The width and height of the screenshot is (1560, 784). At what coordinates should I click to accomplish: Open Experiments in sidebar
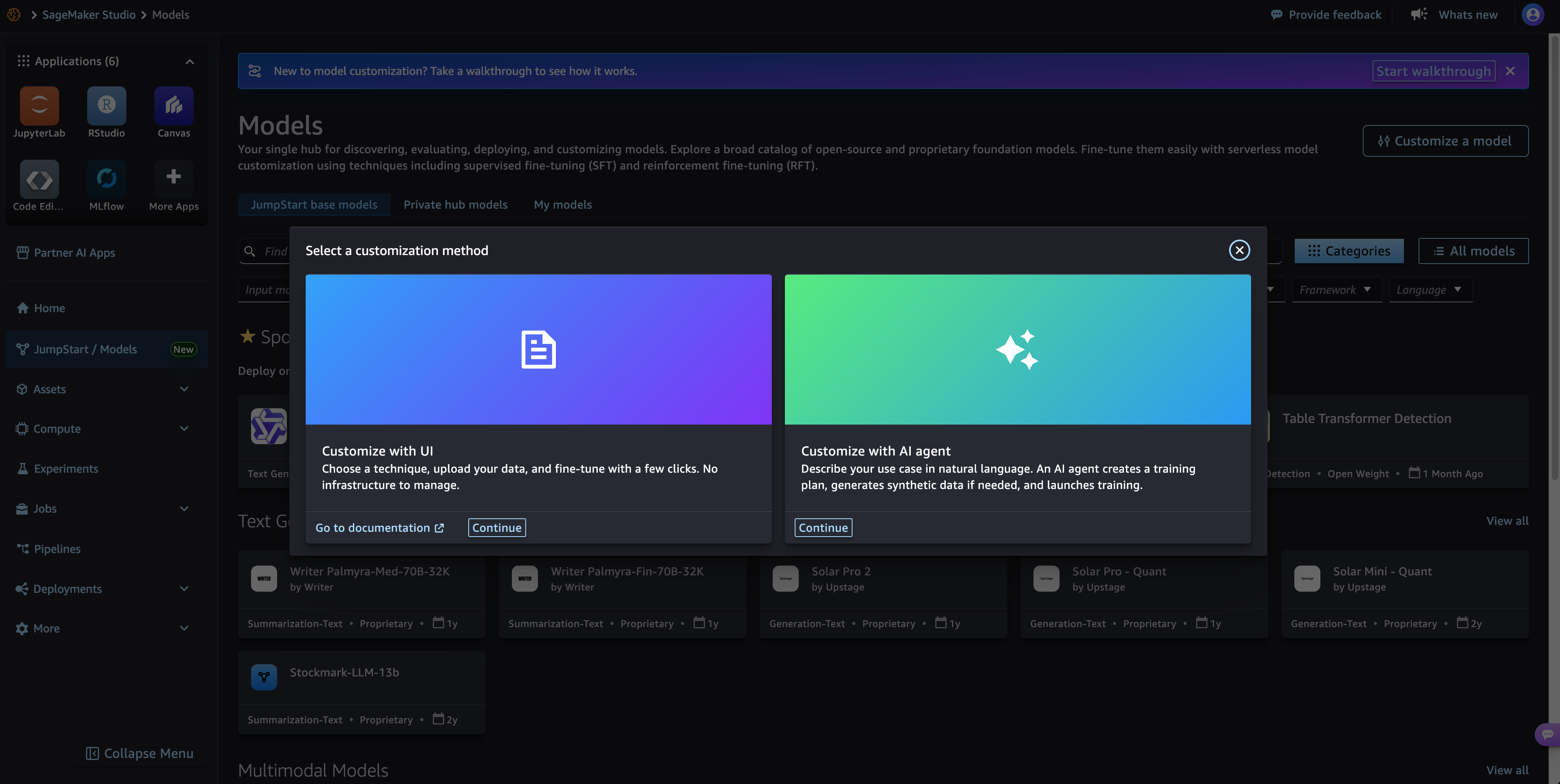point(106,469)
